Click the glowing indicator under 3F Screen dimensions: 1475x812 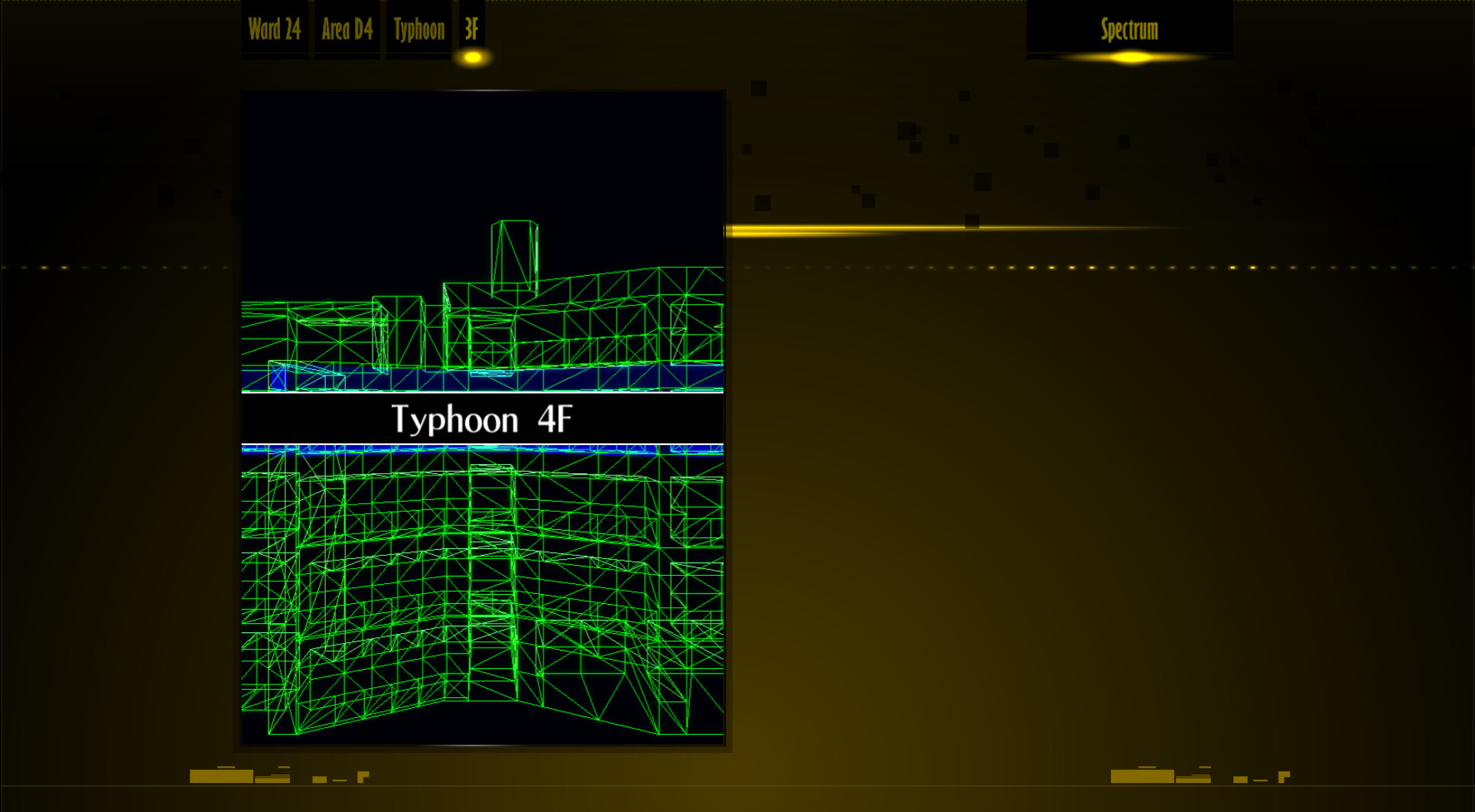tap(473, 57)
